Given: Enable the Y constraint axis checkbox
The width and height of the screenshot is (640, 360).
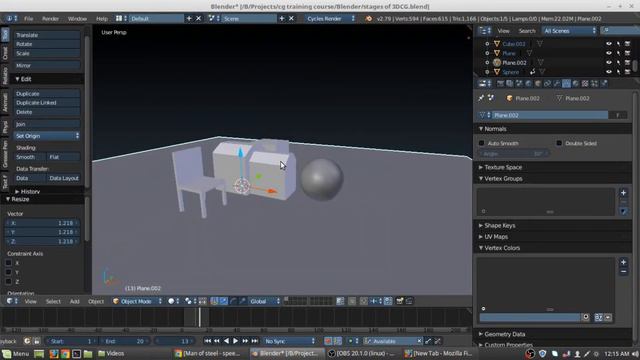Looking at the screenshot, I should click(9, 272).
